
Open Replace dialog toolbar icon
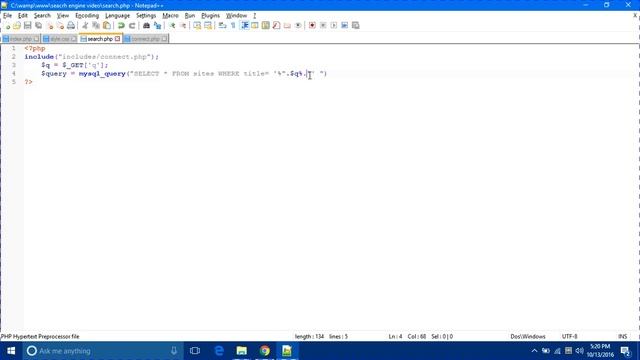157,26
